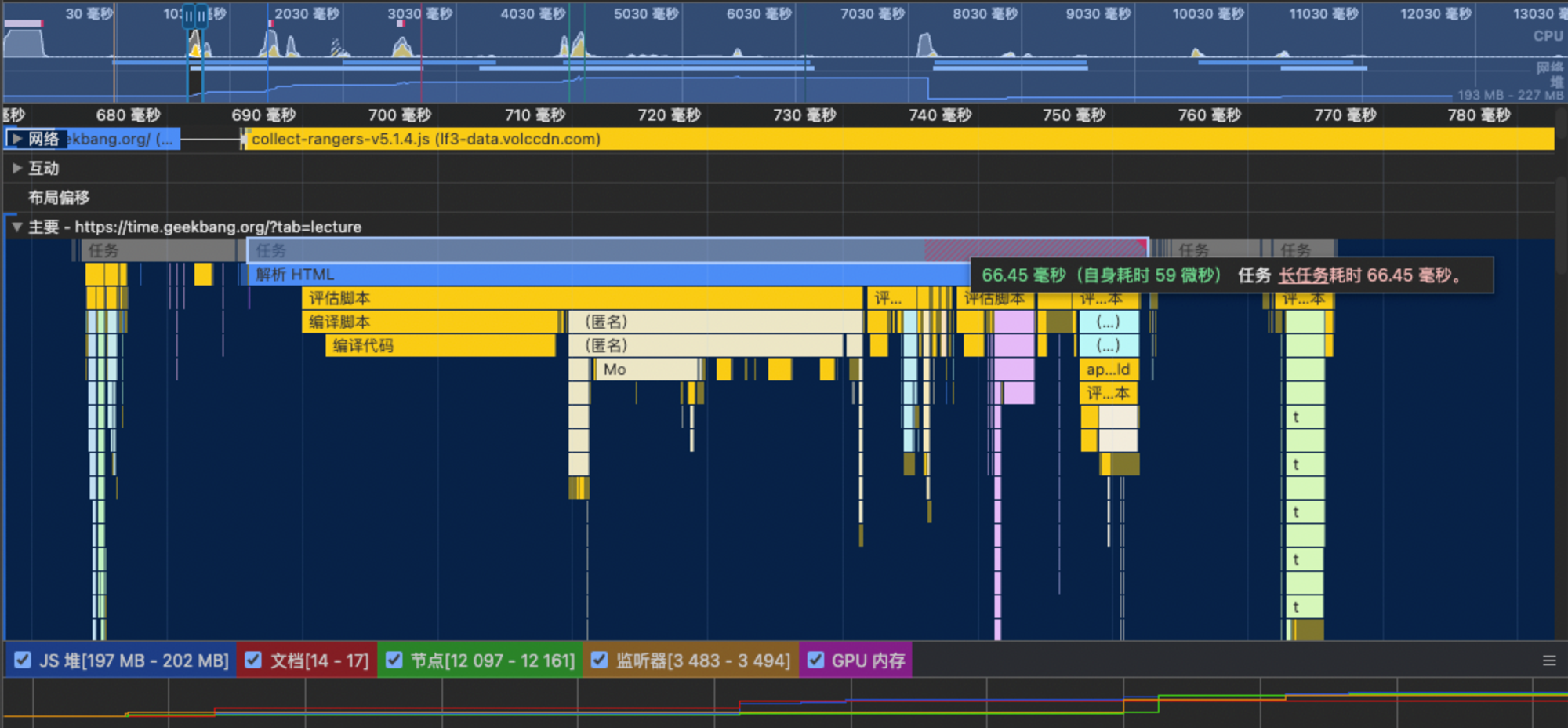
Task: Grab the right overview selection handle
Action: 201,16
